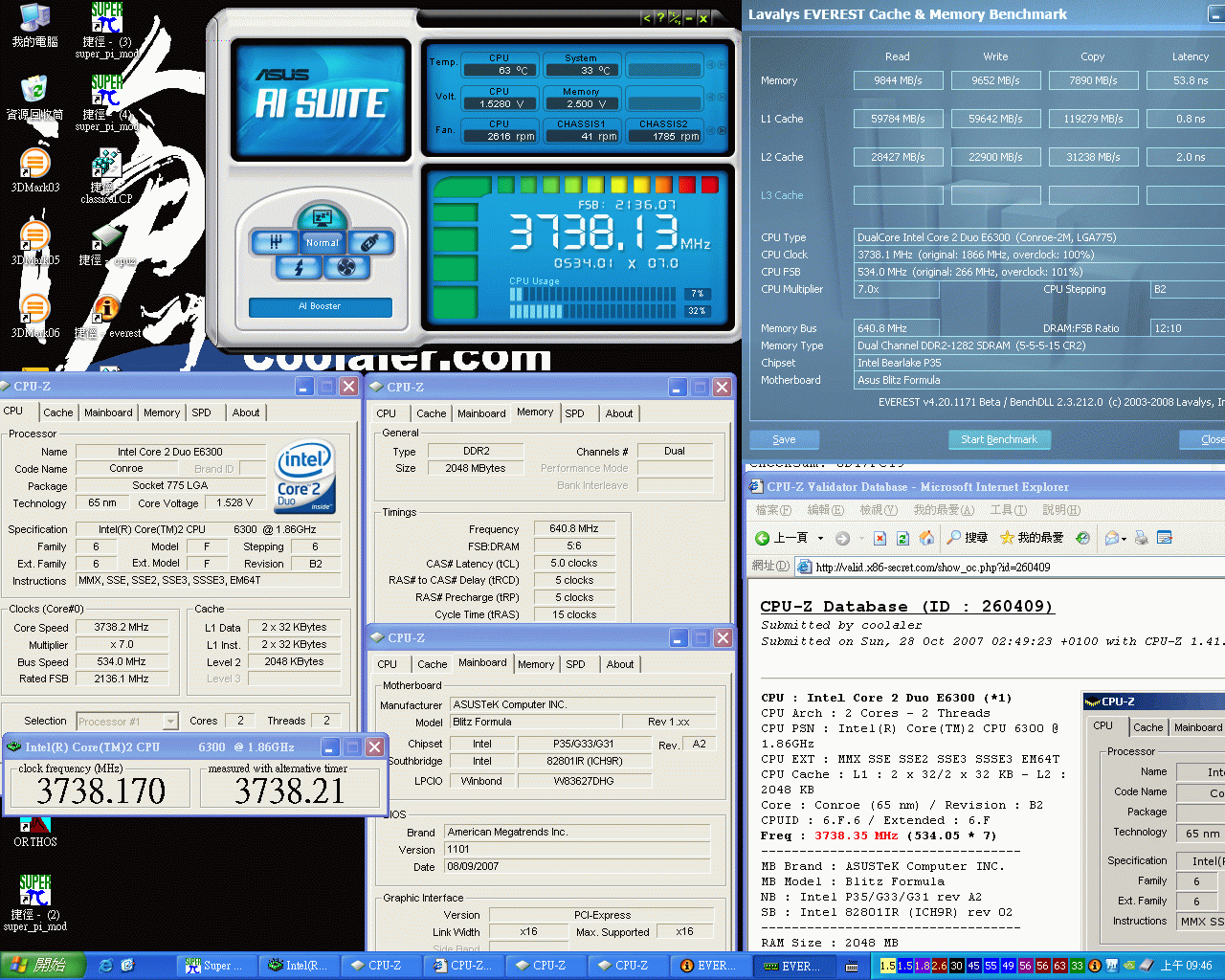Click the IE Search magnifier button
This screenshot has width=1225, height=980.
(967, 538)
